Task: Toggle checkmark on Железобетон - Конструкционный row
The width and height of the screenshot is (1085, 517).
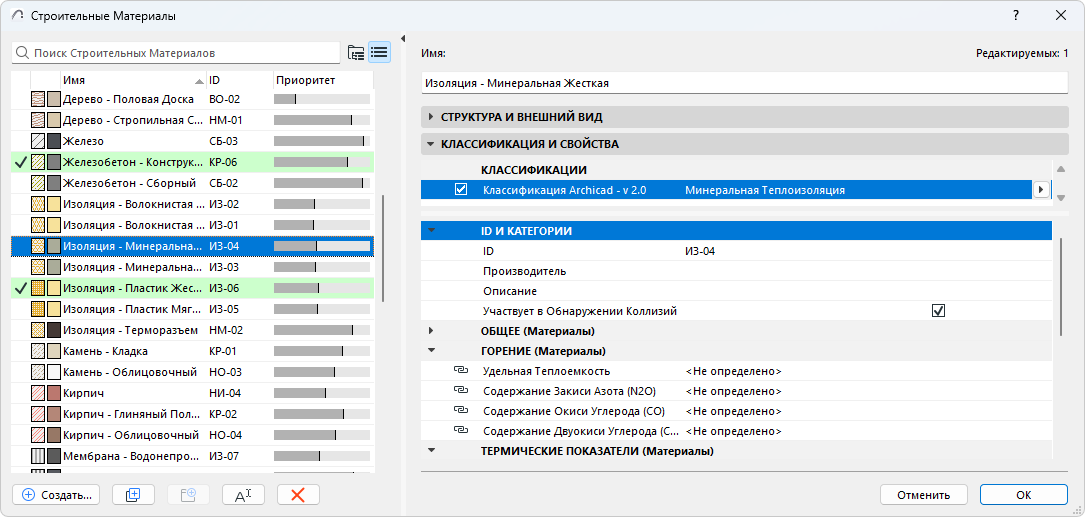Action: (x=20, y=162)
